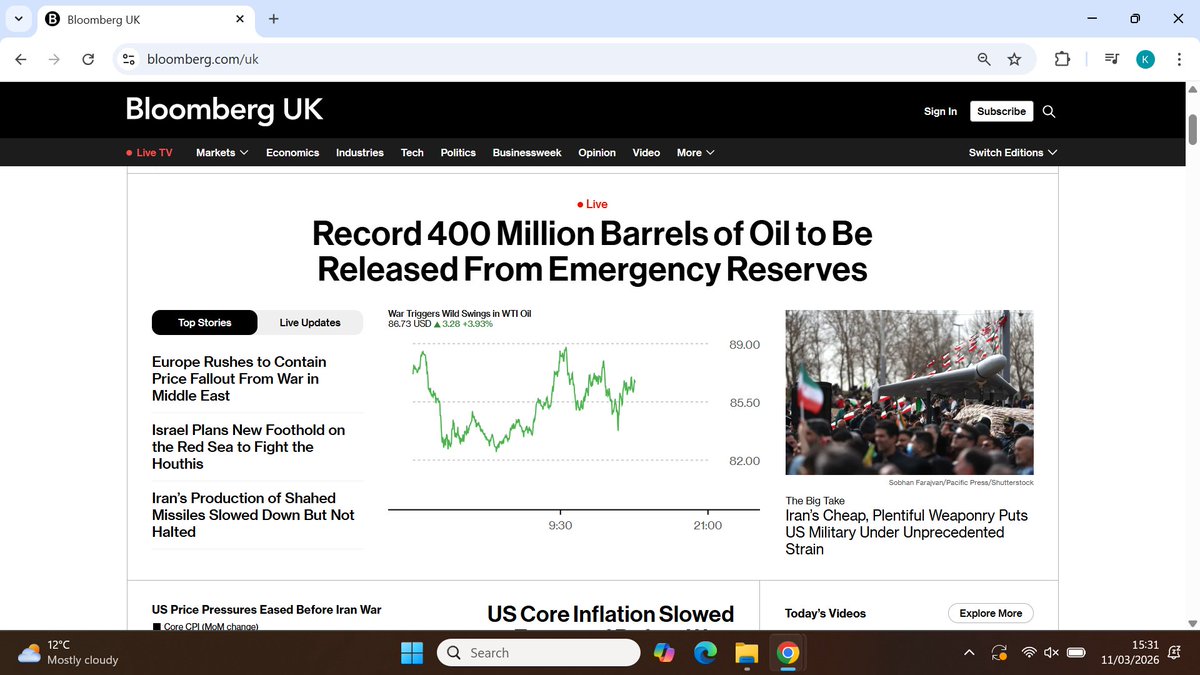1200x675 pixels.
Task: Close the Bloomberg UK tab
Action: 240,19
